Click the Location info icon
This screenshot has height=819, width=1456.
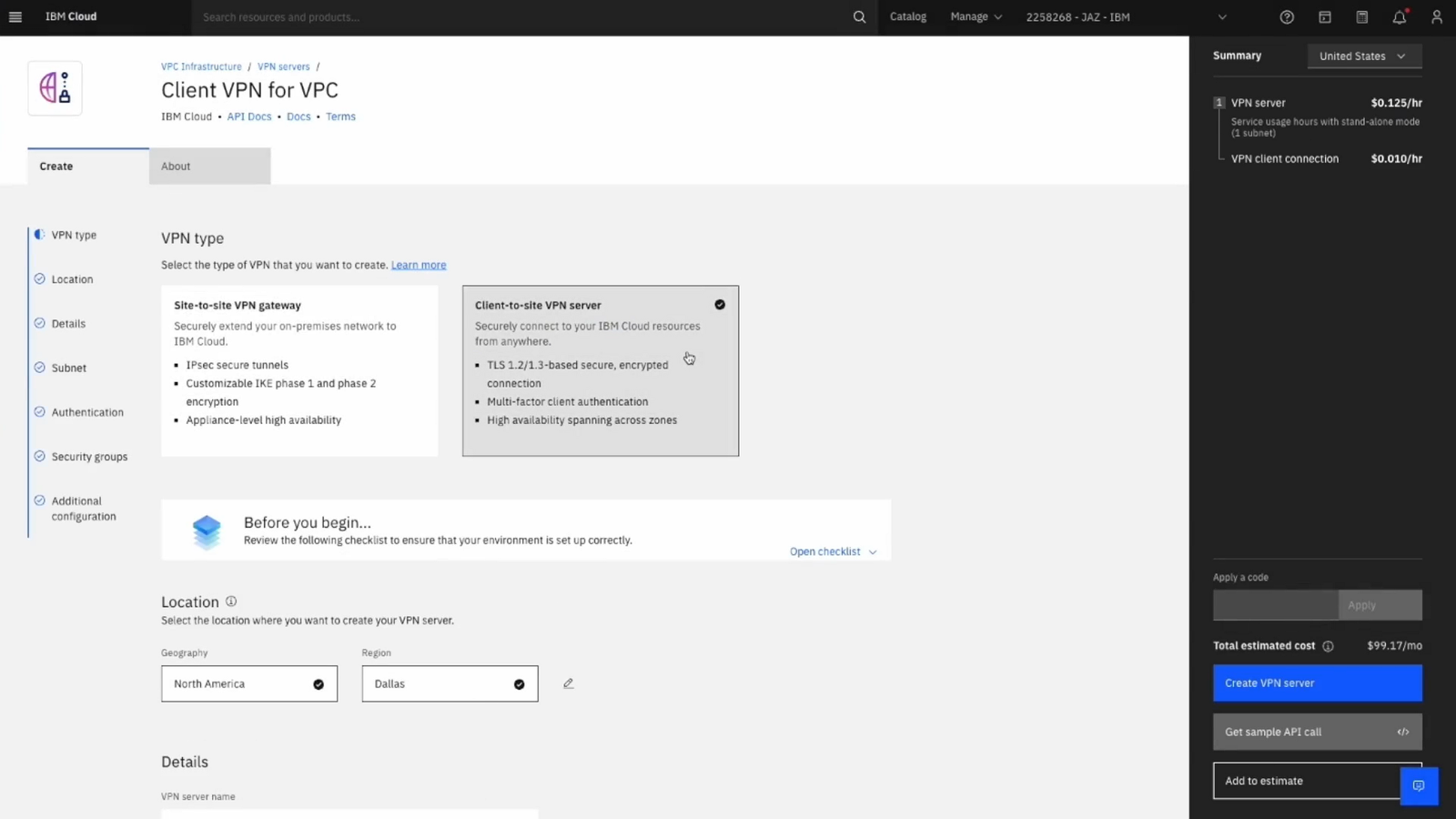point(231,601)
